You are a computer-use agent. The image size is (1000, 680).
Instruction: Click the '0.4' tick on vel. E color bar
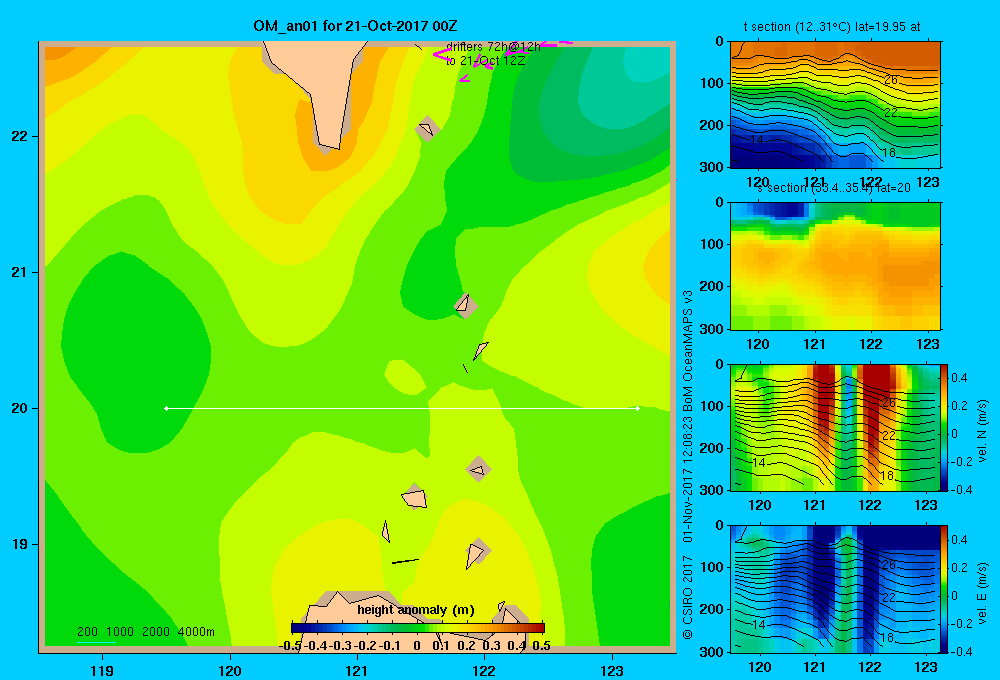coord(959,540)
